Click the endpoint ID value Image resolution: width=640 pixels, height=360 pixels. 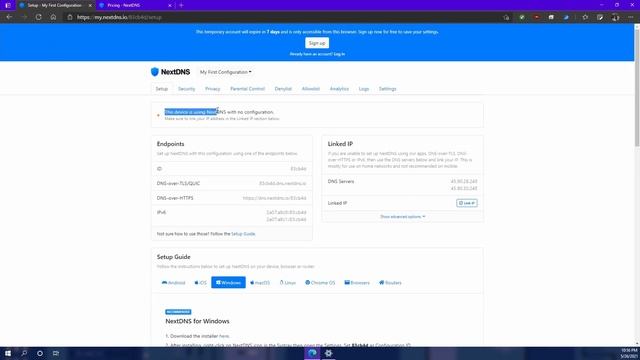pyautogui.click(x=298, y=169)
